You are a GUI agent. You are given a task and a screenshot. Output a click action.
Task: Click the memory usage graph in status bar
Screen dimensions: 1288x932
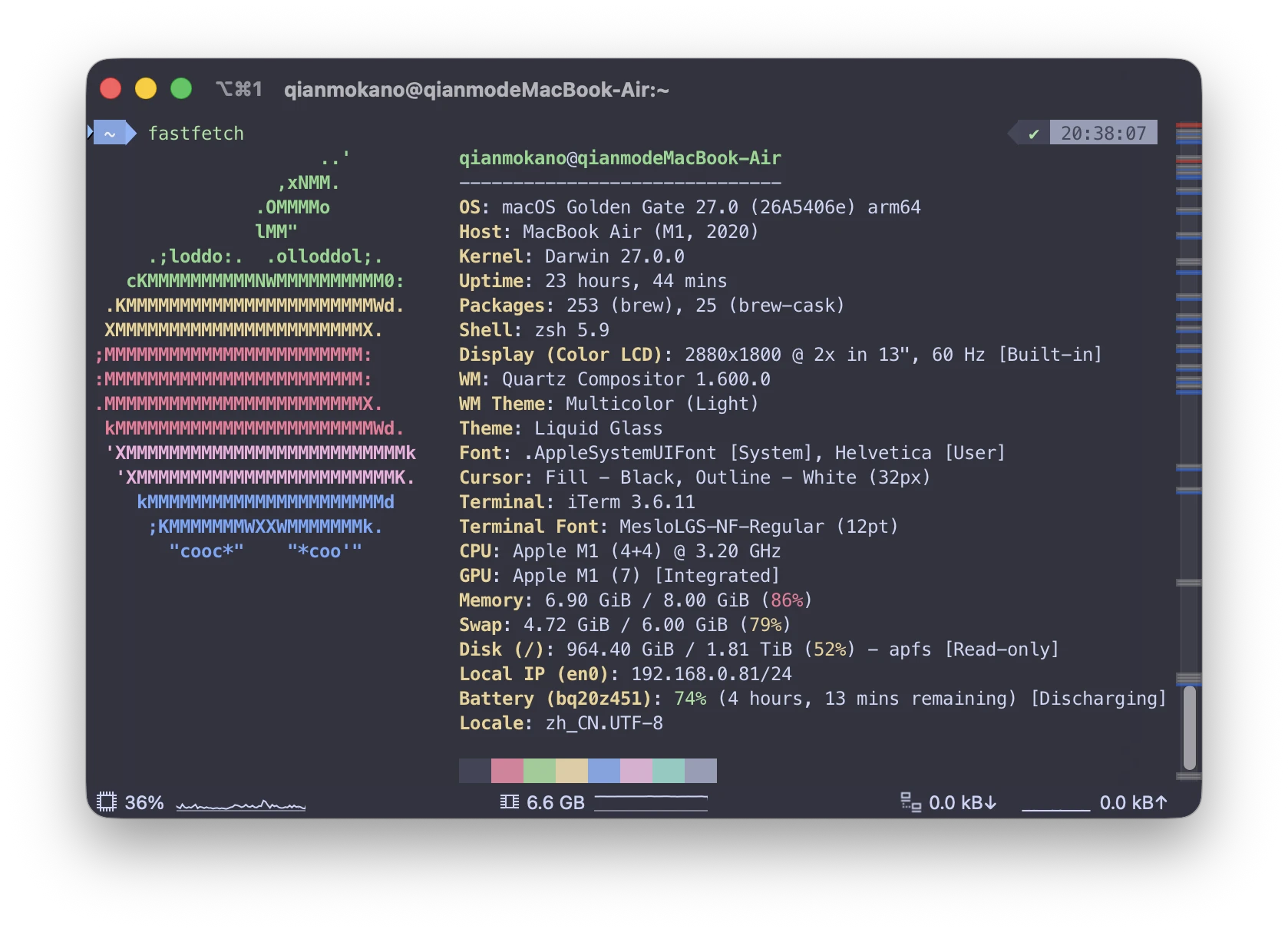pyautogui.click(x=651, y=803)
